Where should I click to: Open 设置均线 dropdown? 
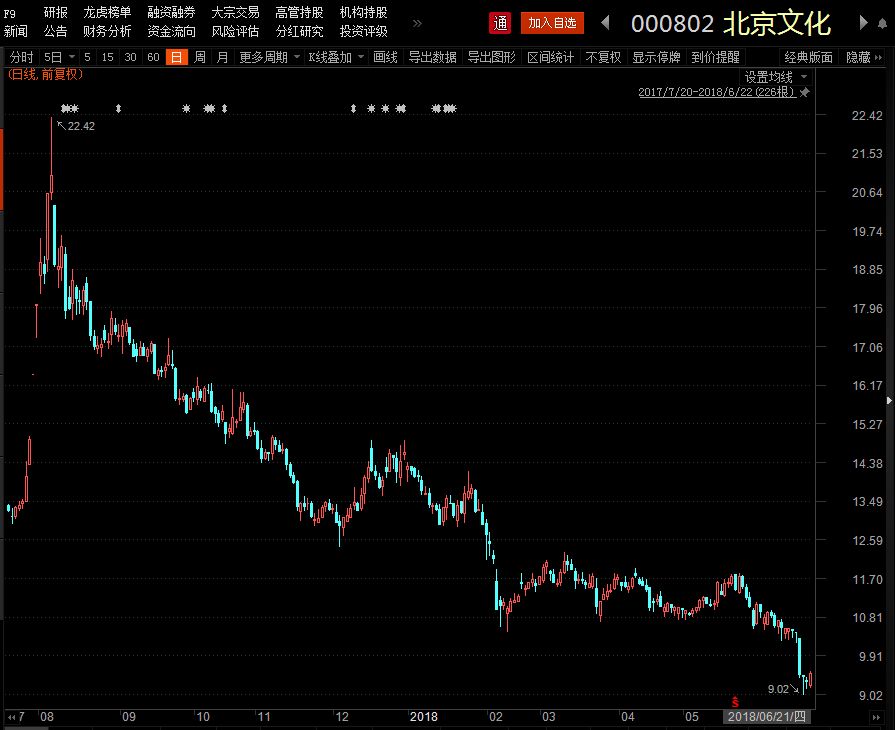pyautogui.click(x=775, y=77)
